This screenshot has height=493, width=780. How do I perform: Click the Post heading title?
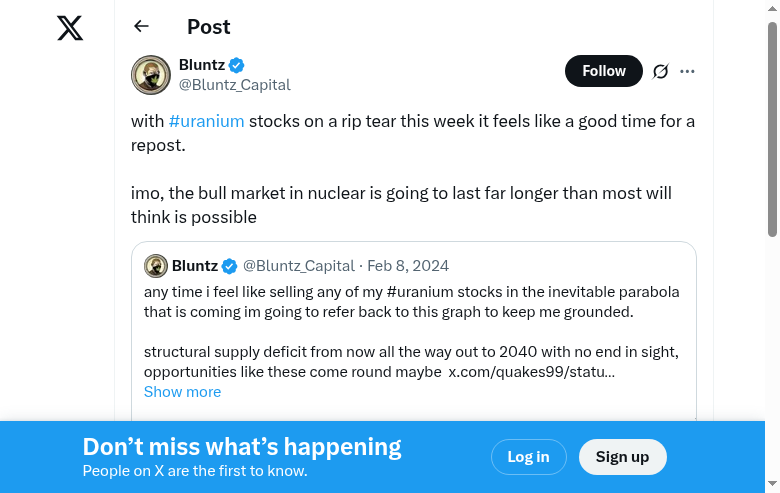(209, 27)
